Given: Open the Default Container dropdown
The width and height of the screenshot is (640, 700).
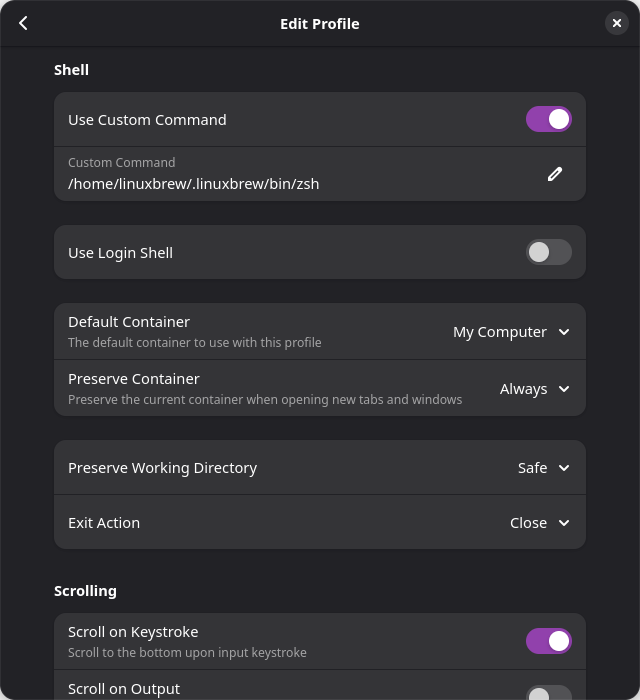Looking at the screenshot, I should (511, 332).
